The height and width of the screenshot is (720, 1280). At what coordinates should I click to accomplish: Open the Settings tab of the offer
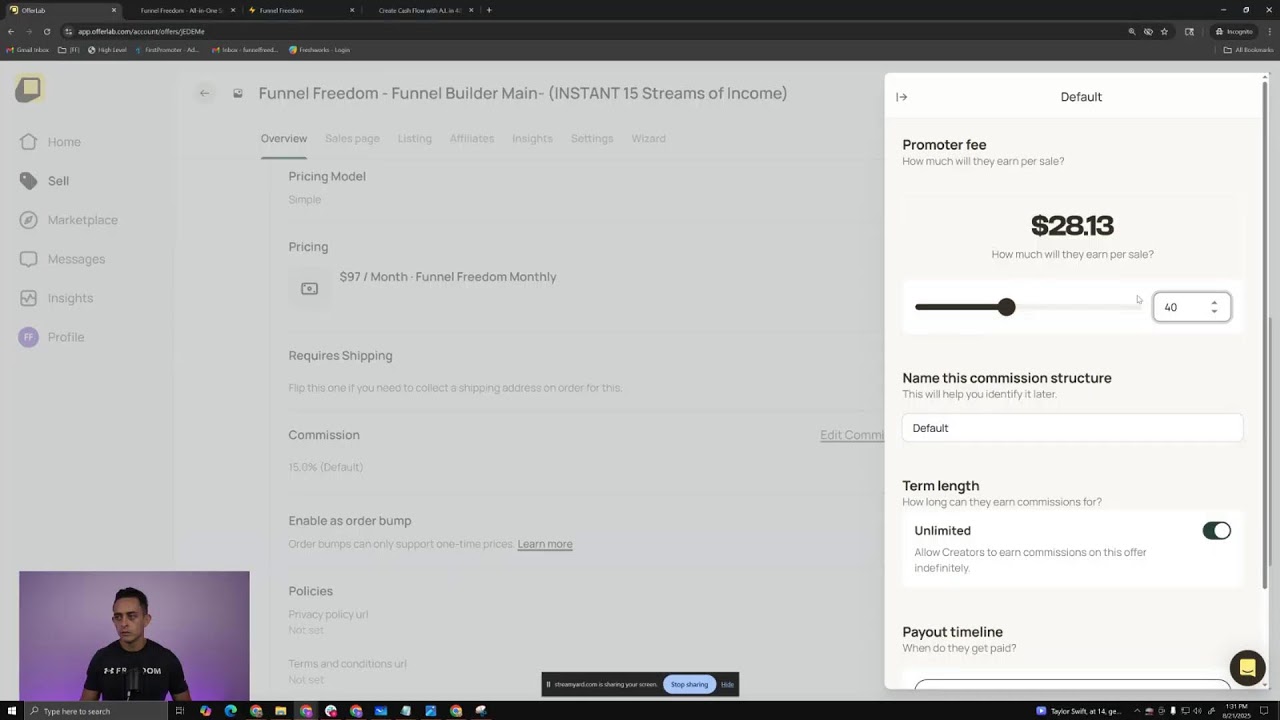pos(592,139)
